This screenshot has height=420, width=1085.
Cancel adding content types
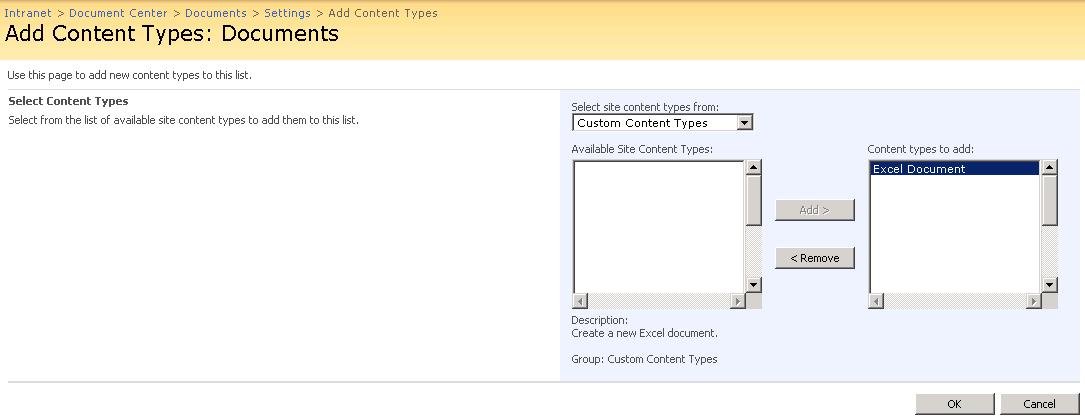1039,404
